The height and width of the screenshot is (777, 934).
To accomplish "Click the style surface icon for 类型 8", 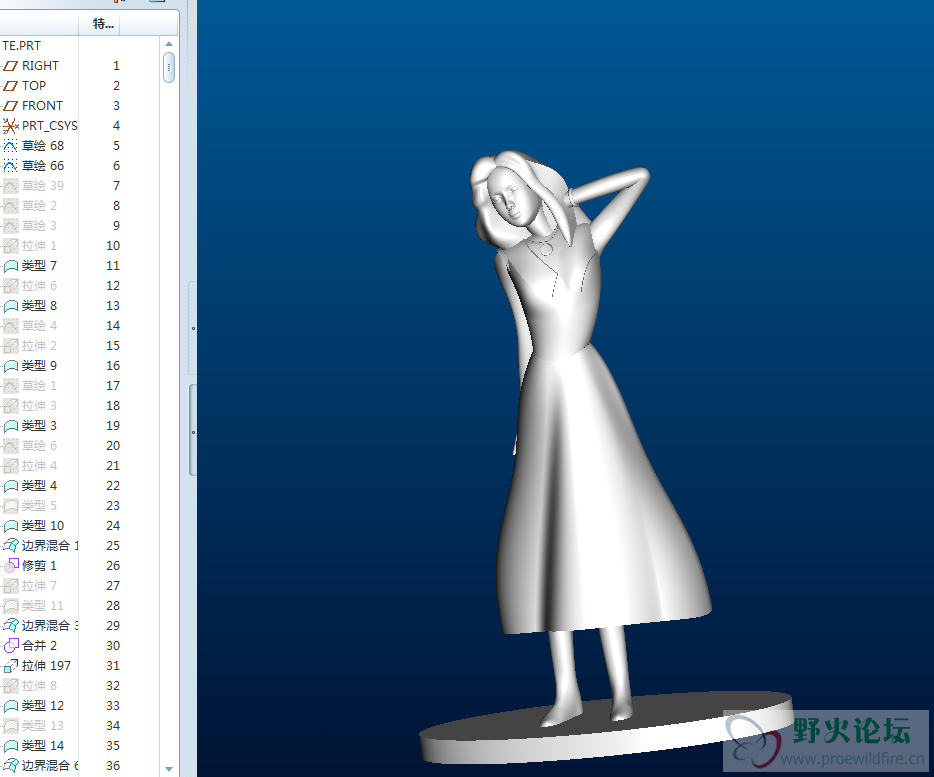I will [x=11, y=306].
